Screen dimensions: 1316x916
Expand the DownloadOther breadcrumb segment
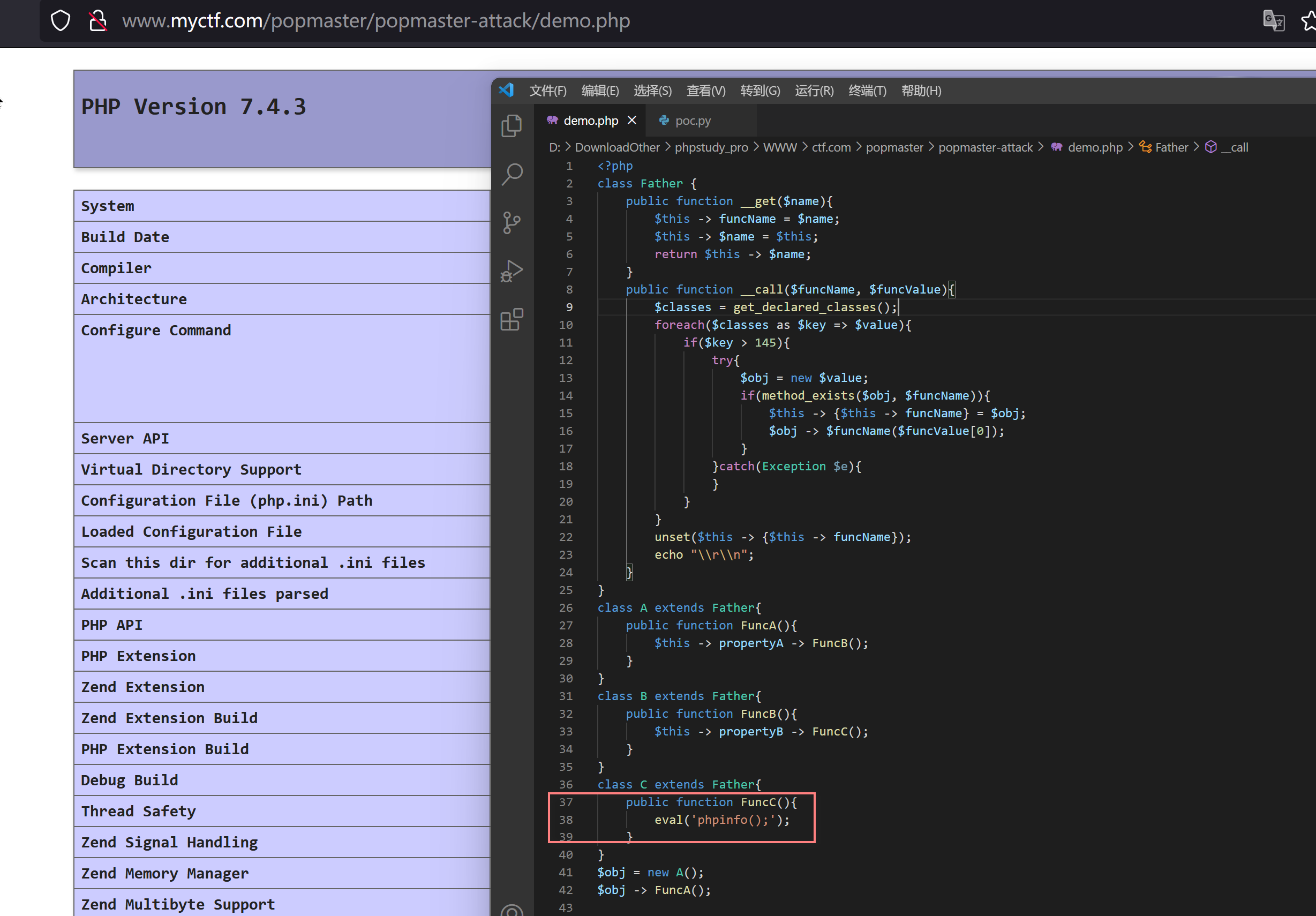point(618,147)
